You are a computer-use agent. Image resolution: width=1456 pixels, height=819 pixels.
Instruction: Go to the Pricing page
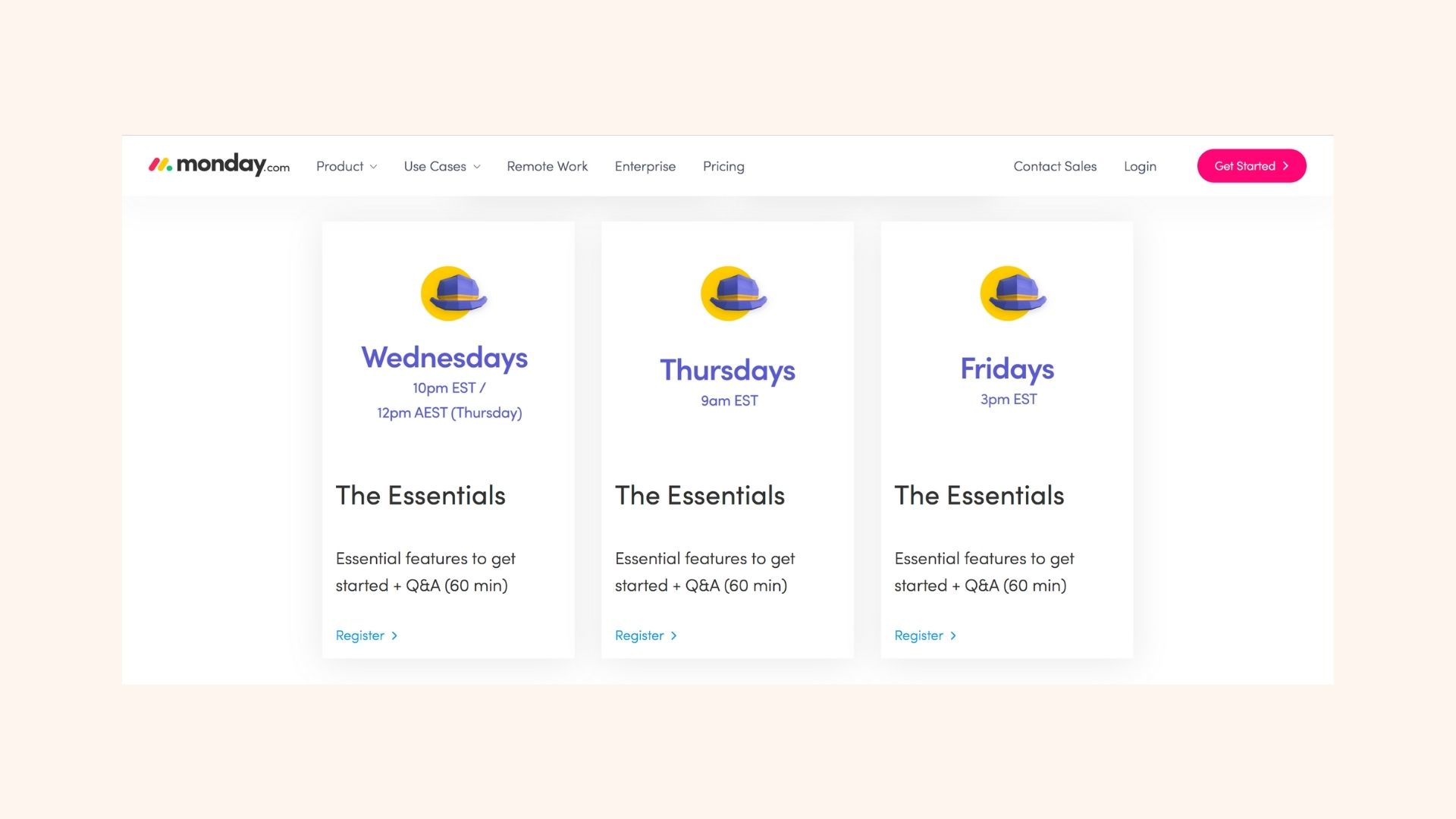[723, 166]
